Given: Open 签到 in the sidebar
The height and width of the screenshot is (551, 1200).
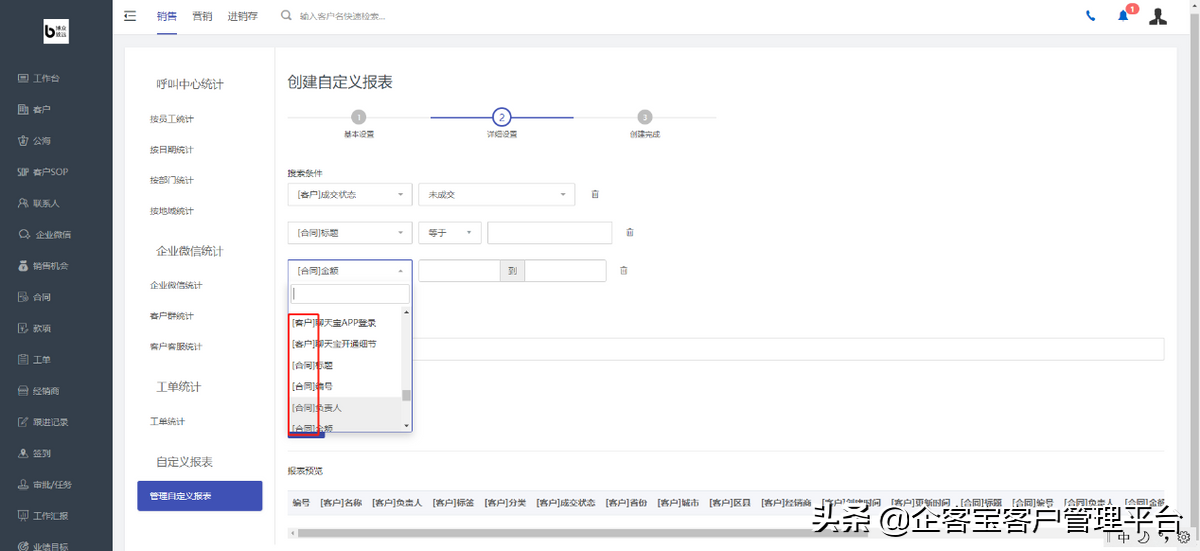Looking at the screenshot, I should point(35,453).
